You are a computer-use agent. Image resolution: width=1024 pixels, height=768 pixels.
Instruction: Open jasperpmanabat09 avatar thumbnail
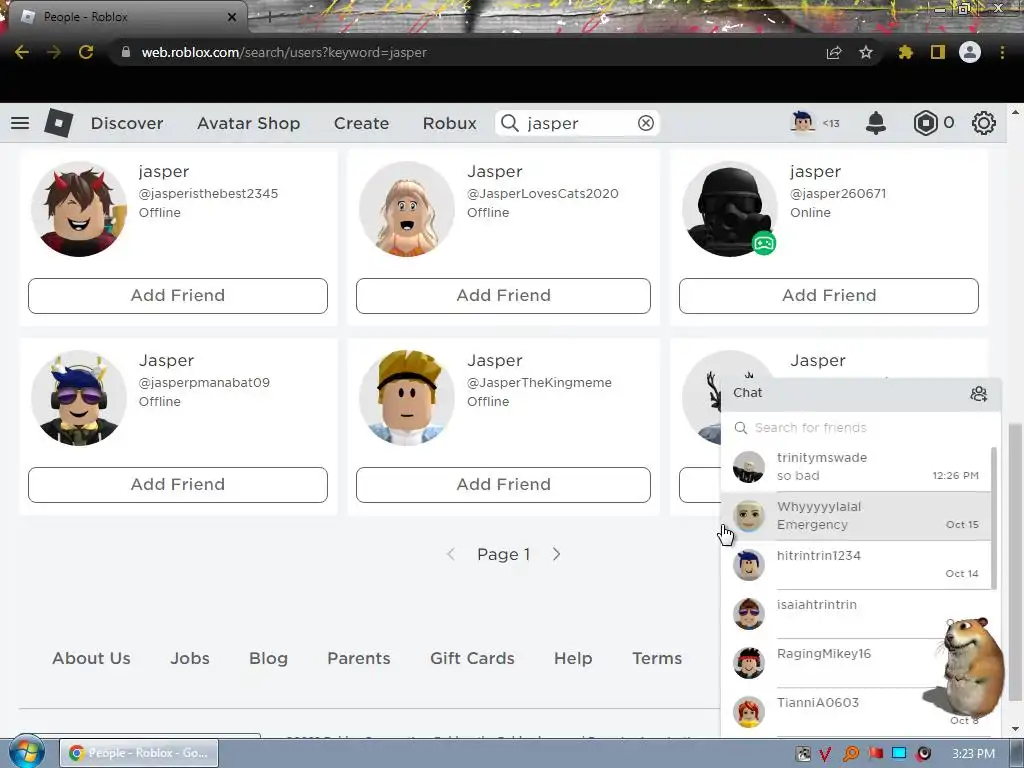pyautogui.click(x=79, y=398)
